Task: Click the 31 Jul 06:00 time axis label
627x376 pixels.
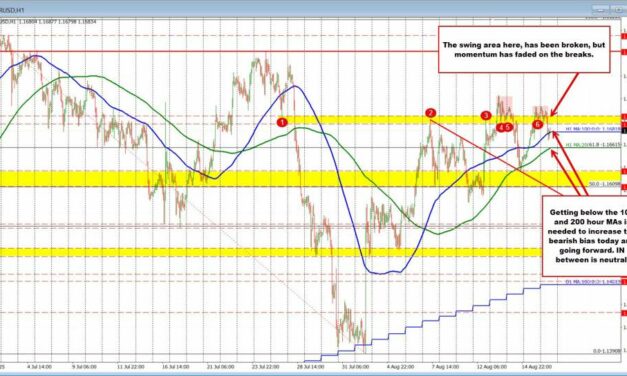Action: pos(355,366)
